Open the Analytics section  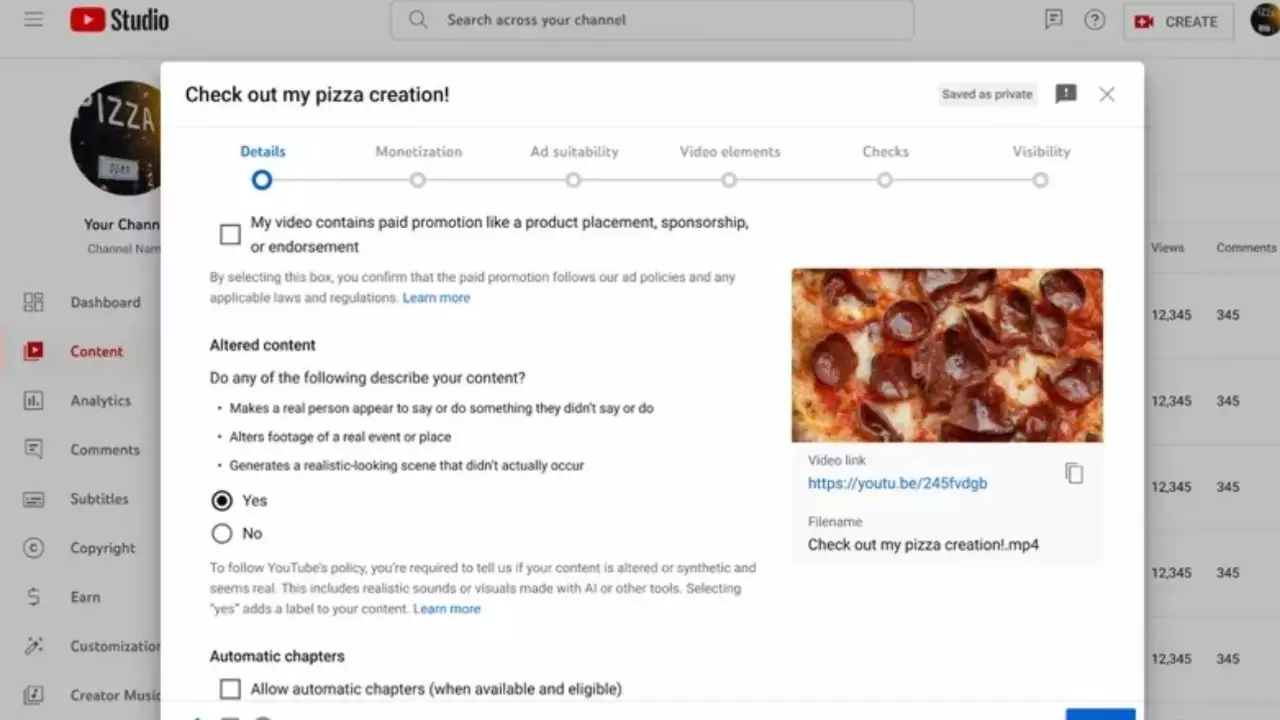pyautogui.click(x=100, y=400)
